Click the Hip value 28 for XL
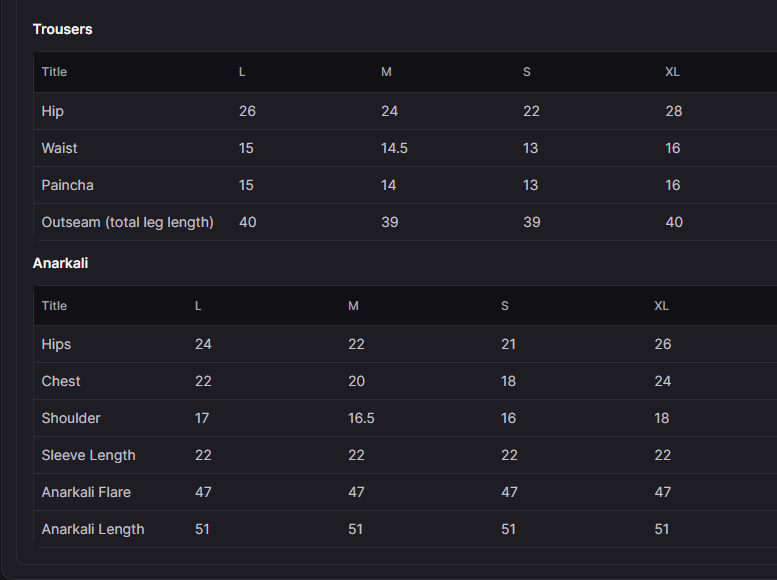Screen dimensions: 777x580 [x=674, y=111]
